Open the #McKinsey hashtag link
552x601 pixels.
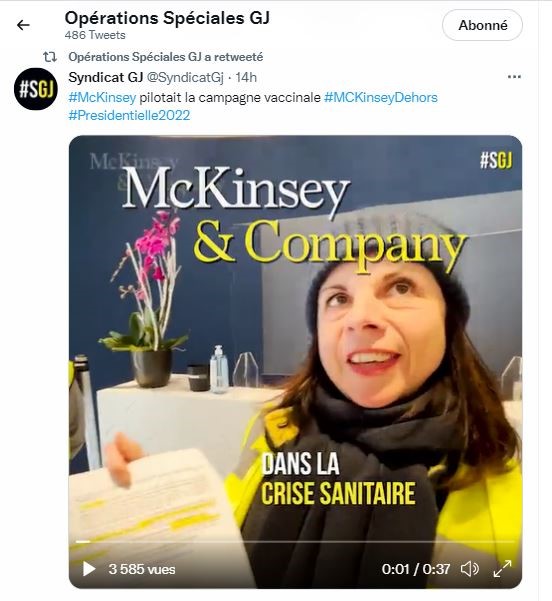(102, 97)
